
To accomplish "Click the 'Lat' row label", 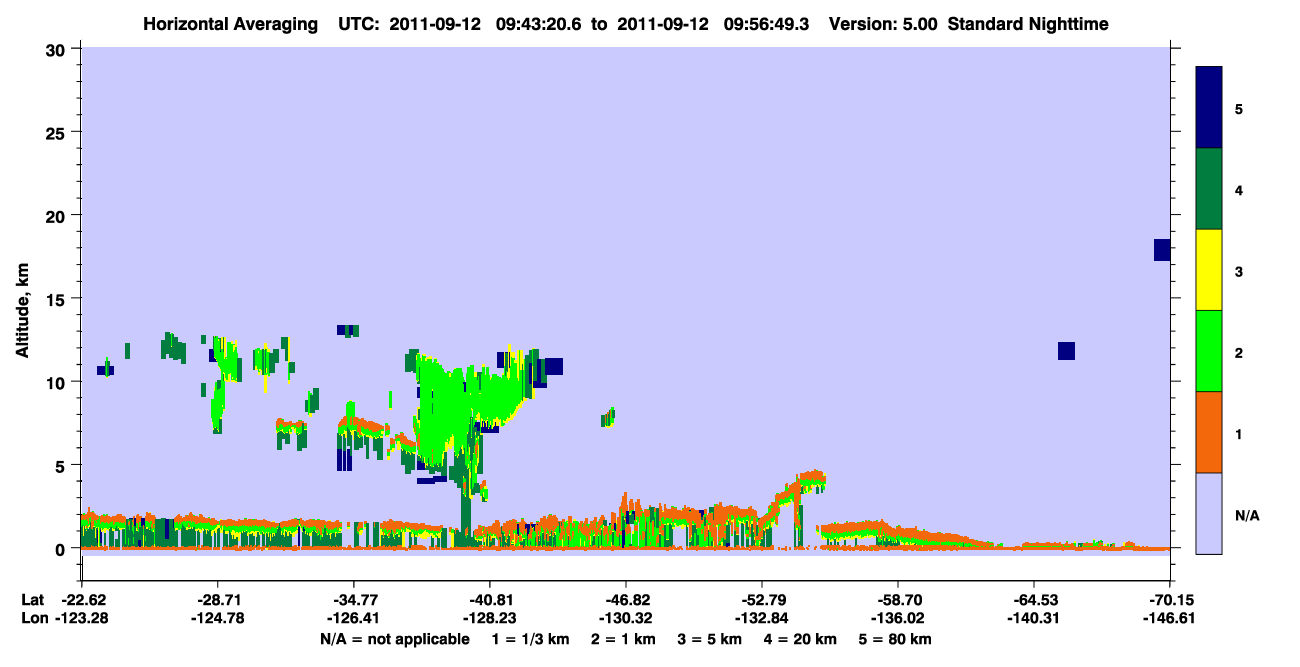I will tap(32, 600).
